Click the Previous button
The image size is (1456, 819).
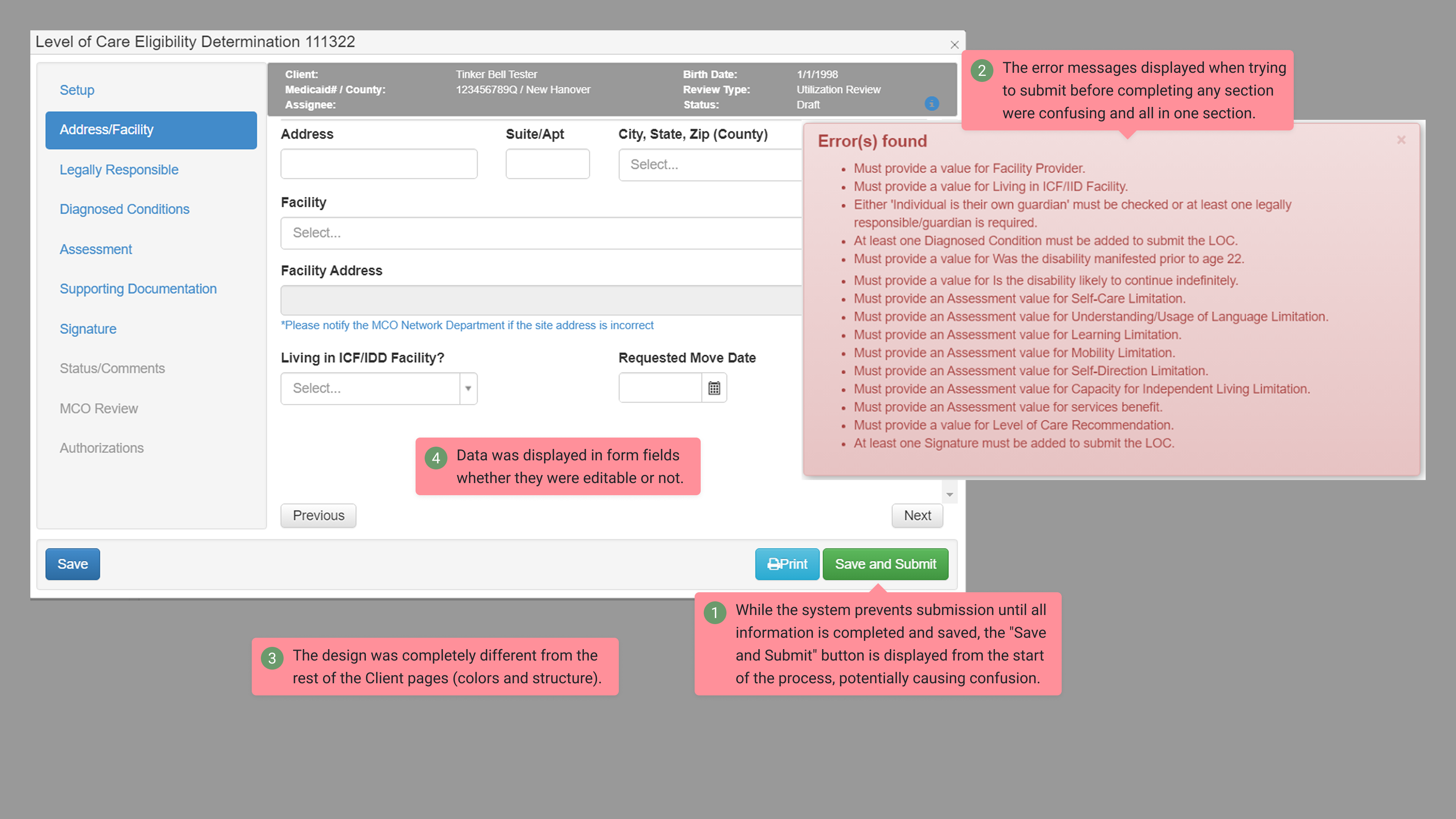click(x=318, y=516)
